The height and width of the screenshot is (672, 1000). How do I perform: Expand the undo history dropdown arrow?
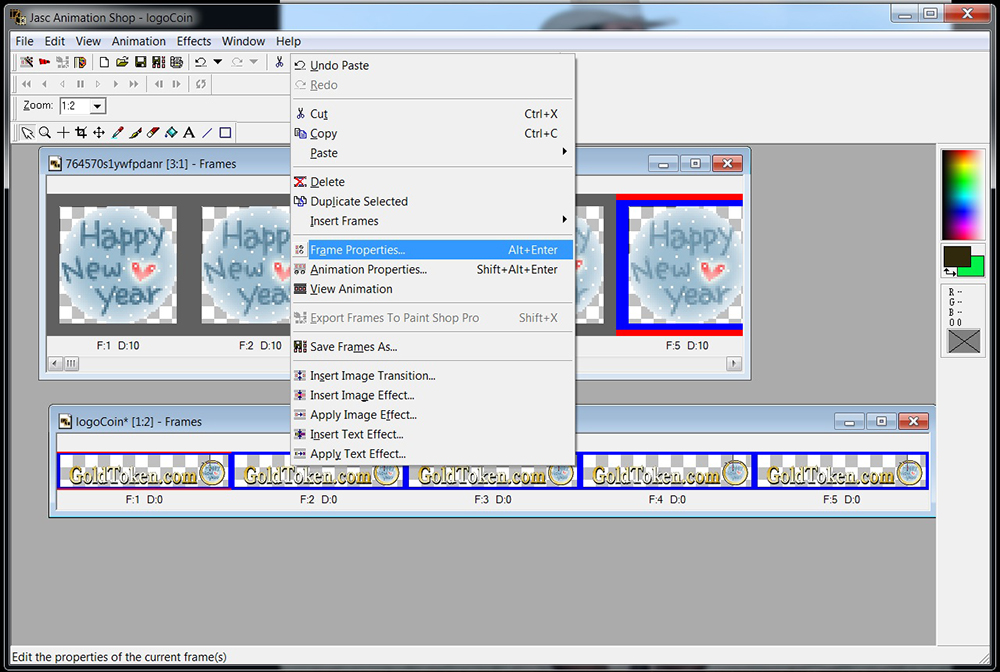(x=217, y=62)
